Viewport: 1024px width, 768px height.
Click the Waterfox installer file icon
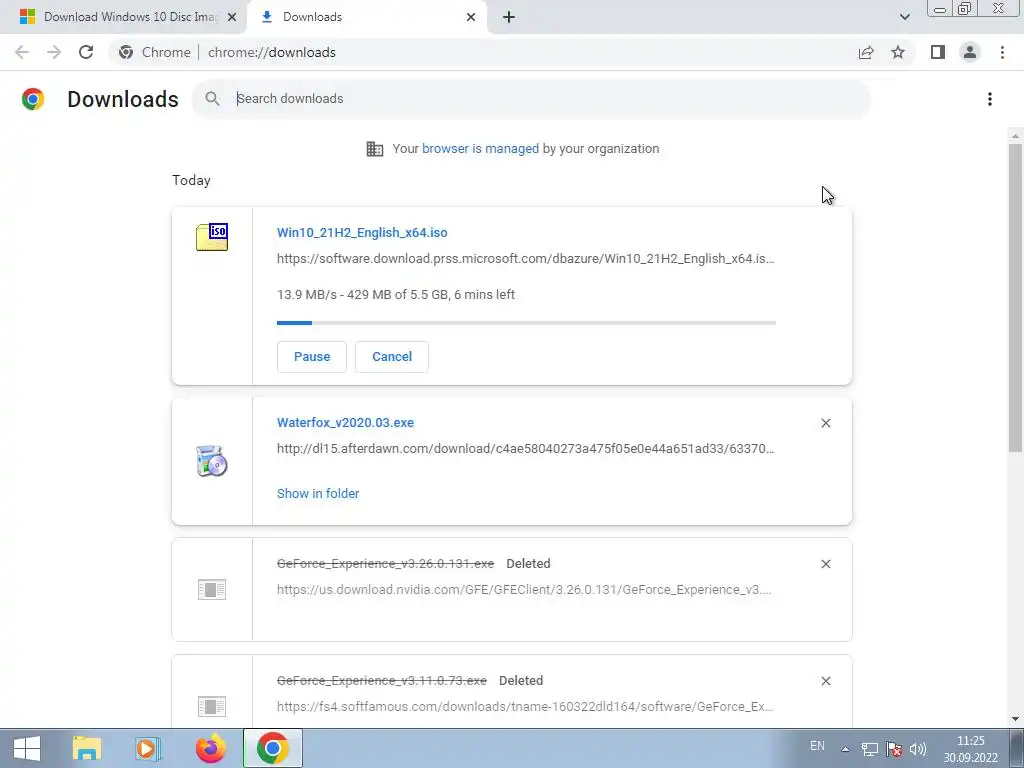pos(212,461)
